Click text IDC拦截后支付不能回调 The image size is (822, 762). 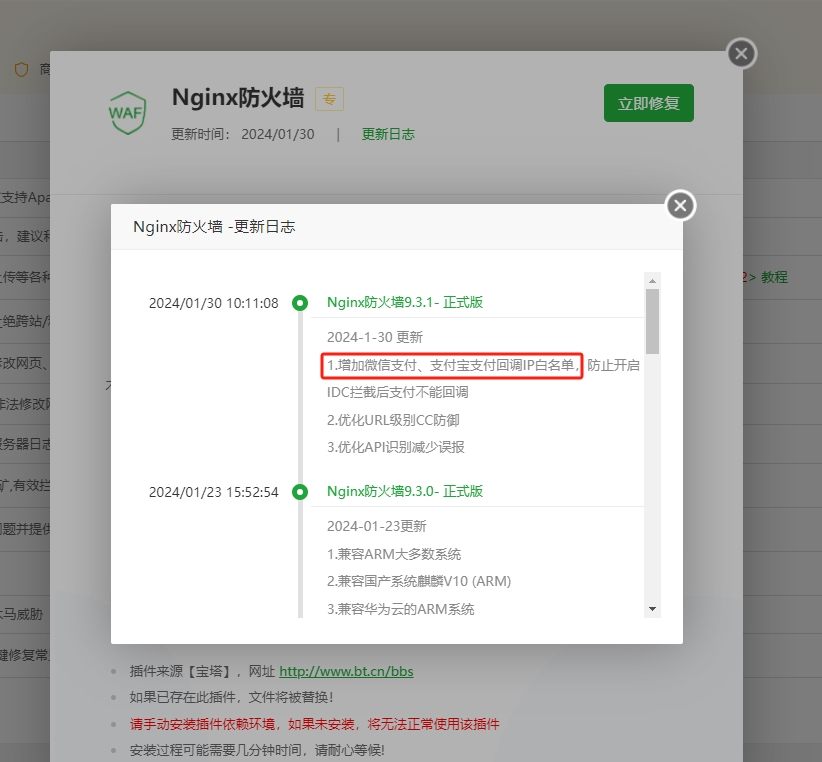(397, 392)
